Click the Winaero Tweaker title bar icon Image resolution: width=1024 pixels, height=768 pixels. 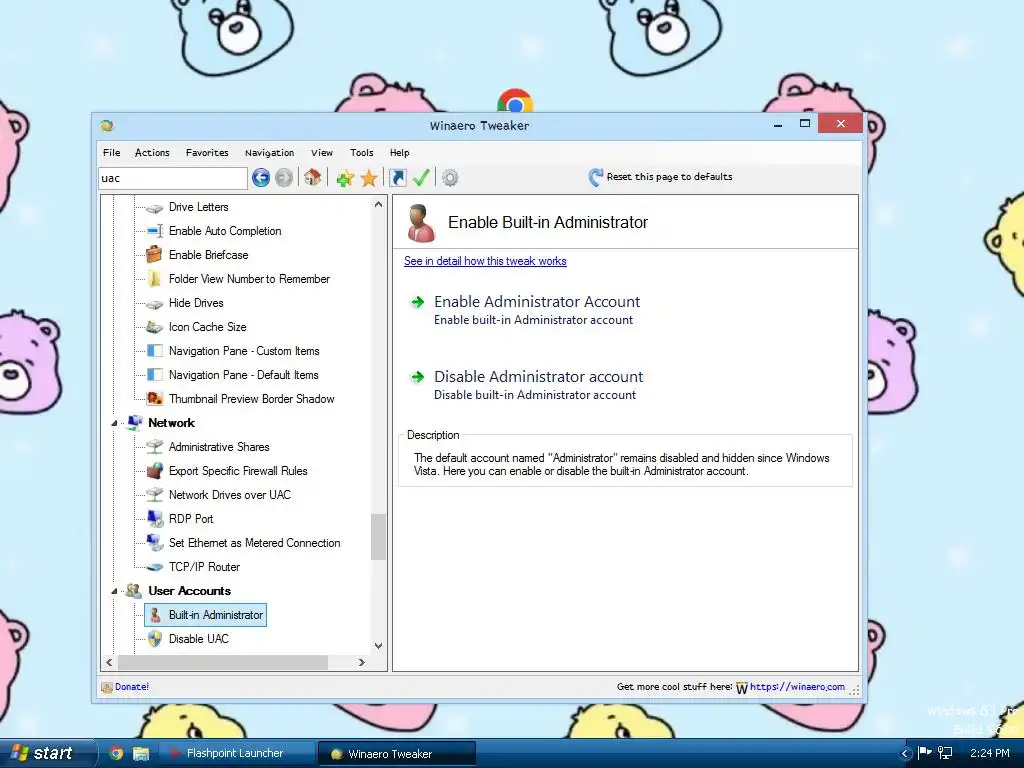click(x=107, y=125)
